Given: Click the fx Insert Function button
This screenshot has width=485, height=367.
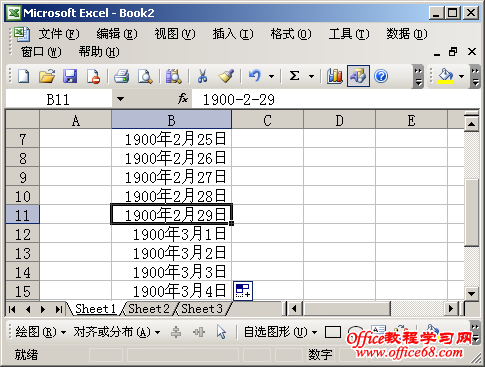Looking at the screenshot, I should click(x=183, y=99).
